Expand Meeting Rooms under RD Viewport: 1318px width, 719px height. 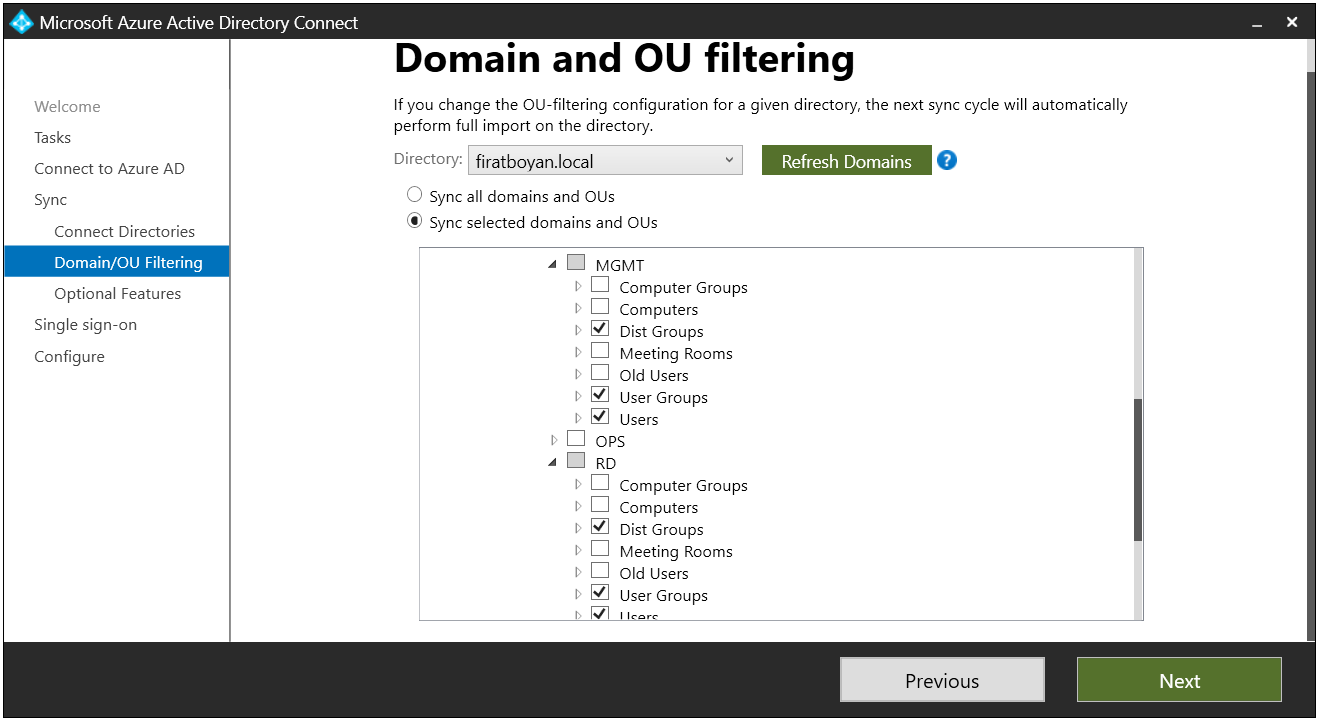coord(577,551)
